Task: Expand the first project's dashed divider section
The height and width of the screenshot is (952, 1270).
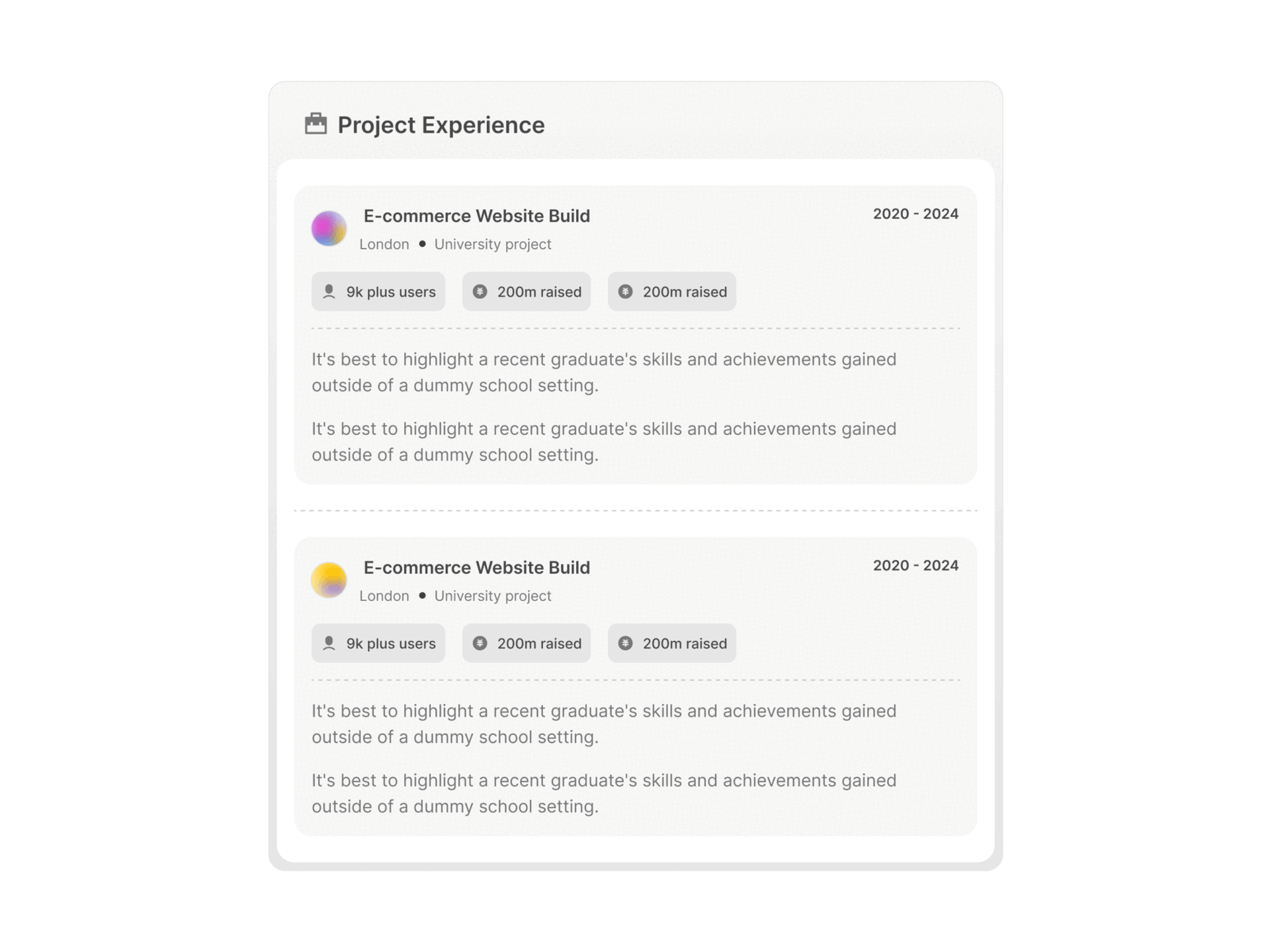Action: [x=635, y=329]
